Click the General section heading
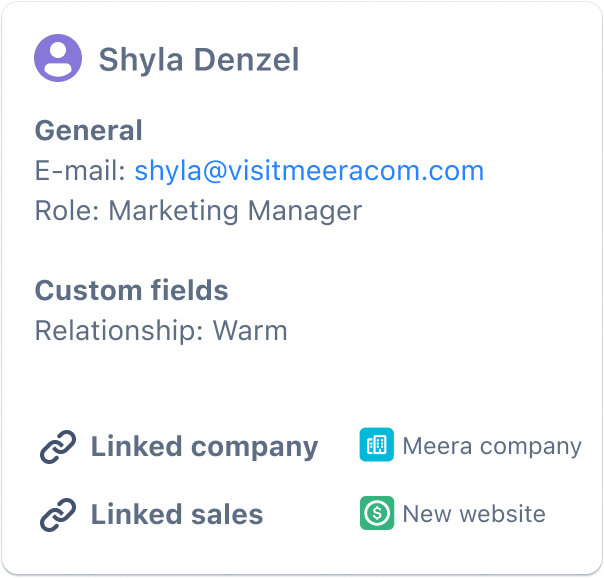The height and width of the screenshot is (578, 604). point(89,131)
